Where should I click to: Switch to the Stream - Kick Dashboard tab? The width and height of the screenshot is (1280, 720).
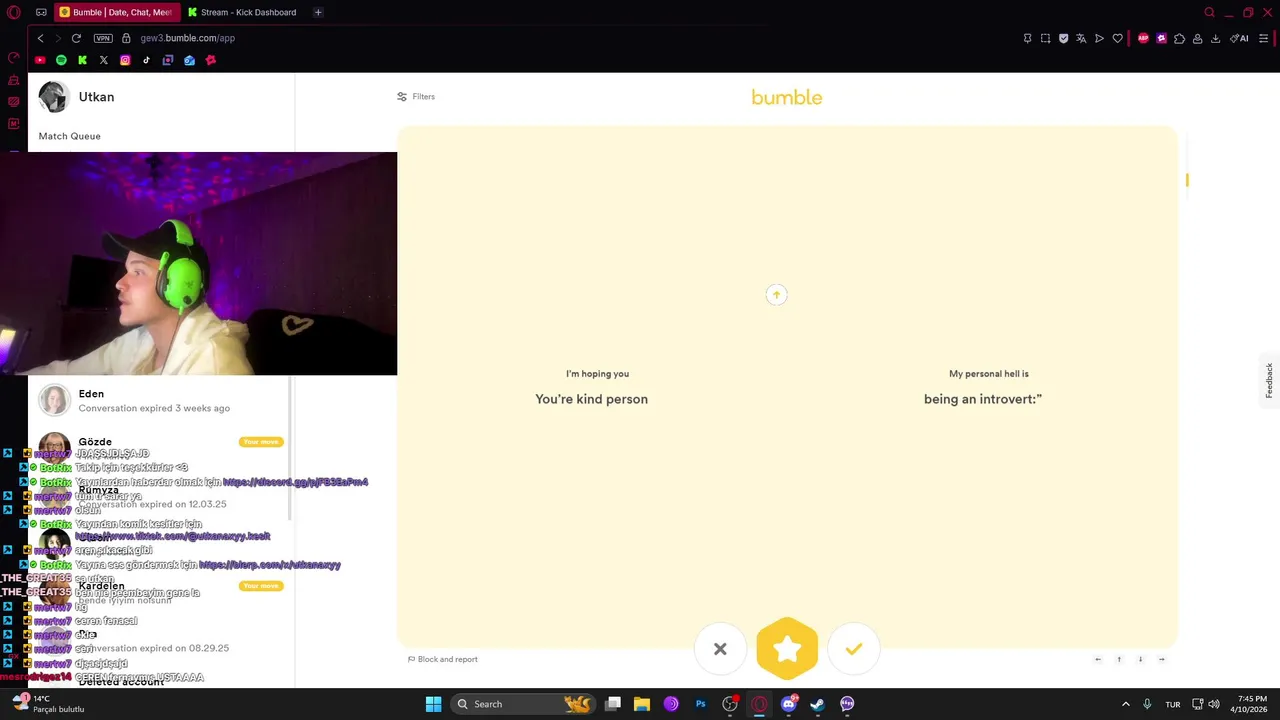(243, 12)
